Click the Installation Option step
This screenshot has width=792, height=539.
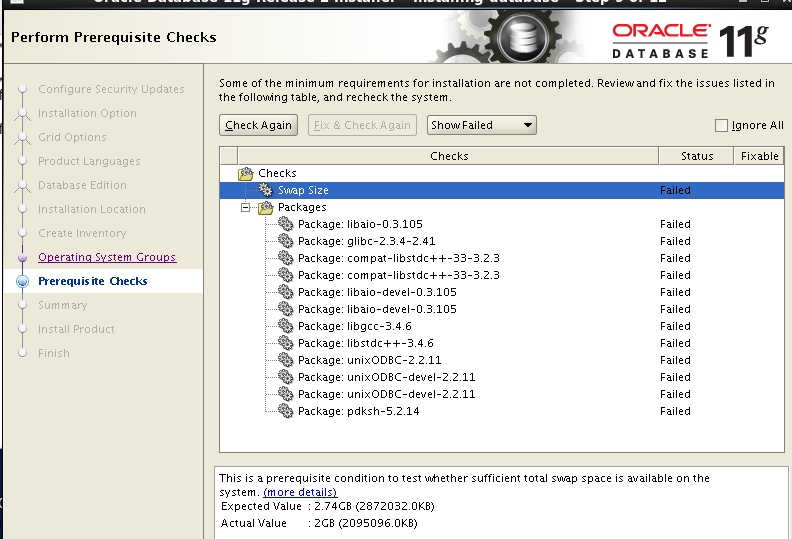coord(87,113)
